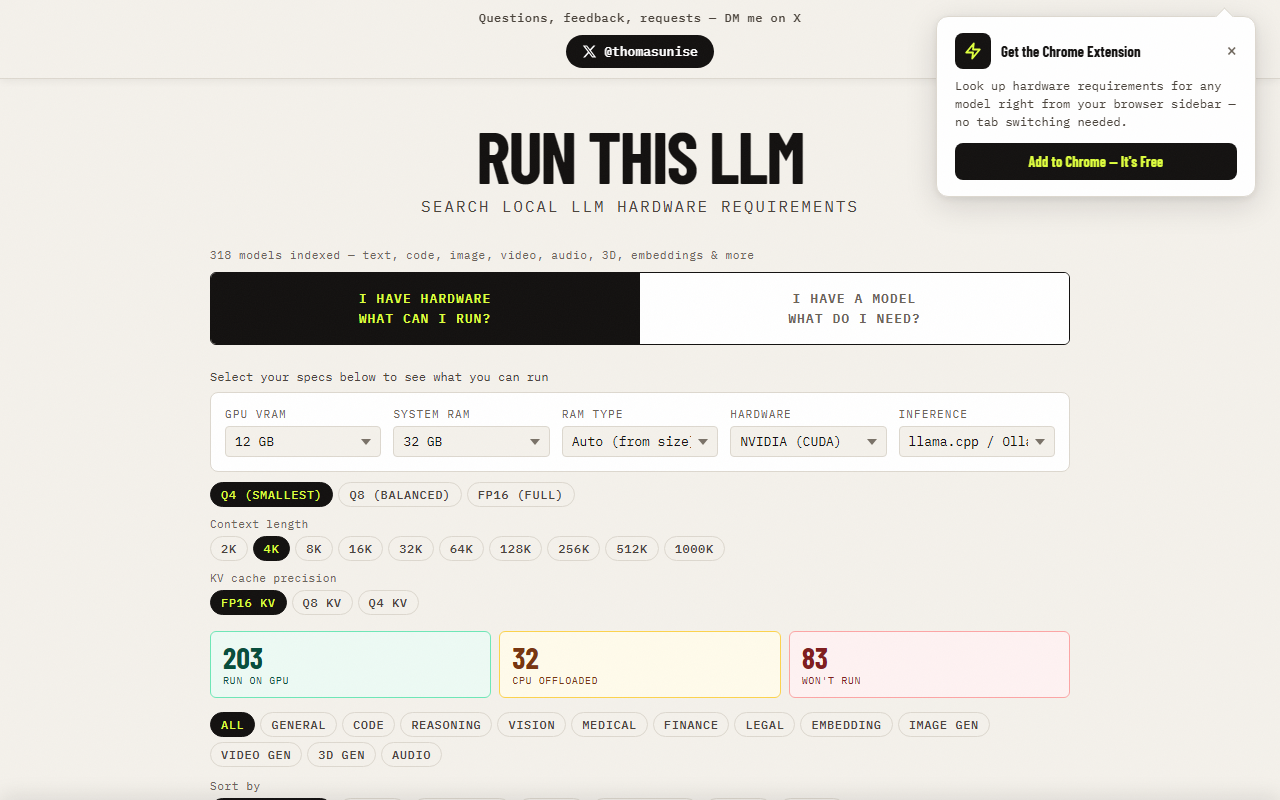Screen dimensions: 1280x800
Task: Filter models by Code category
Action: coord(369,725)
